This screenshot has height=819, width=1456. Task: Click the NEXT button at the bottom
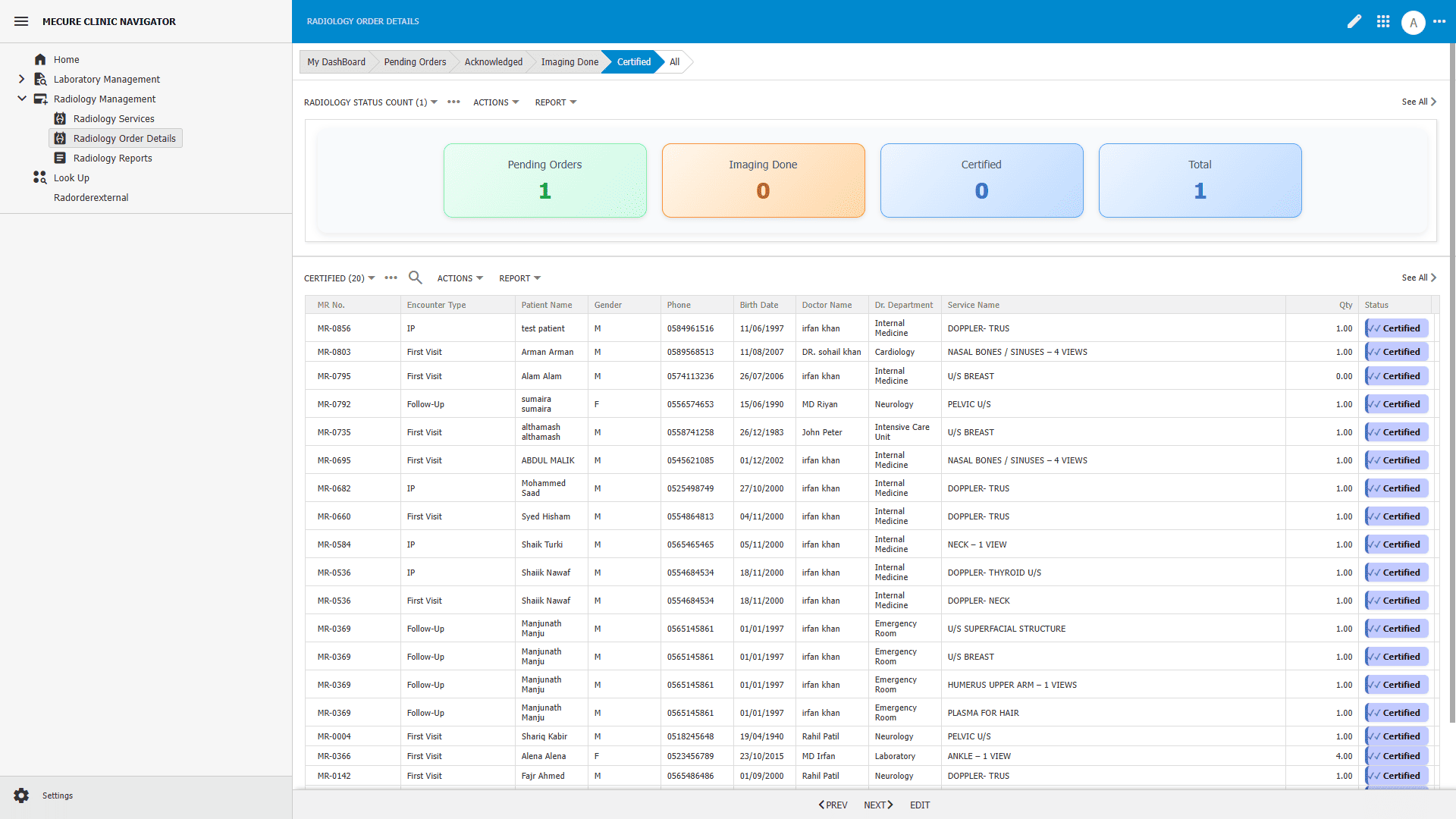point(877,805)
